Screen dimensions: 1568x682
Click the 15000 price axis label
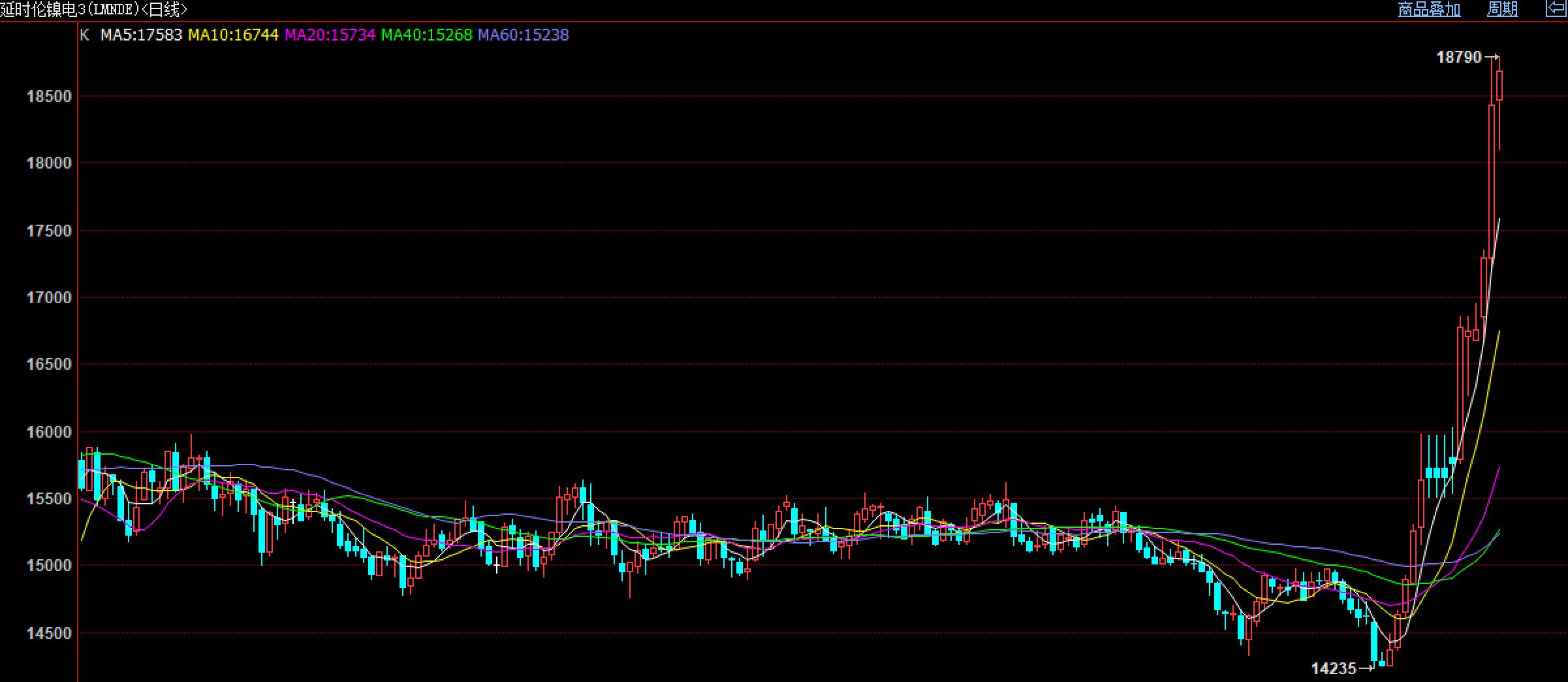tap(48, 566)
